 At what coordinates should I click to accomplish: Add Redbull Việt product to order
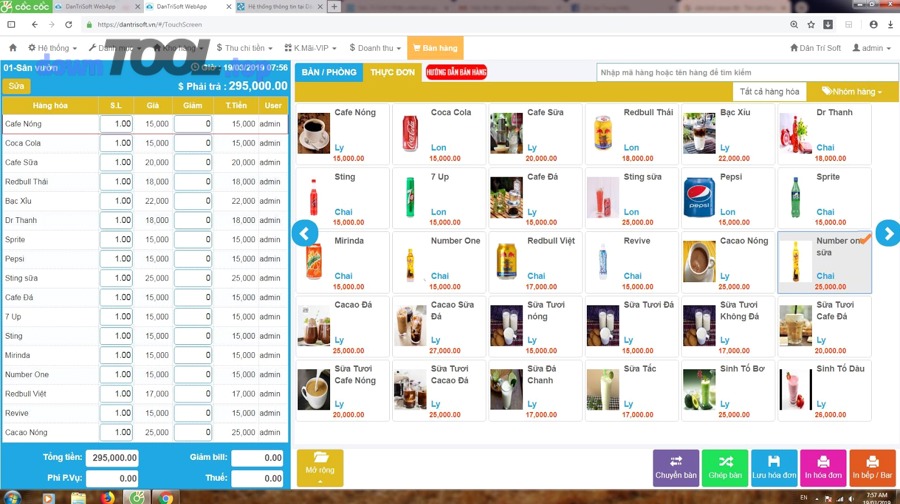(536, 262)
